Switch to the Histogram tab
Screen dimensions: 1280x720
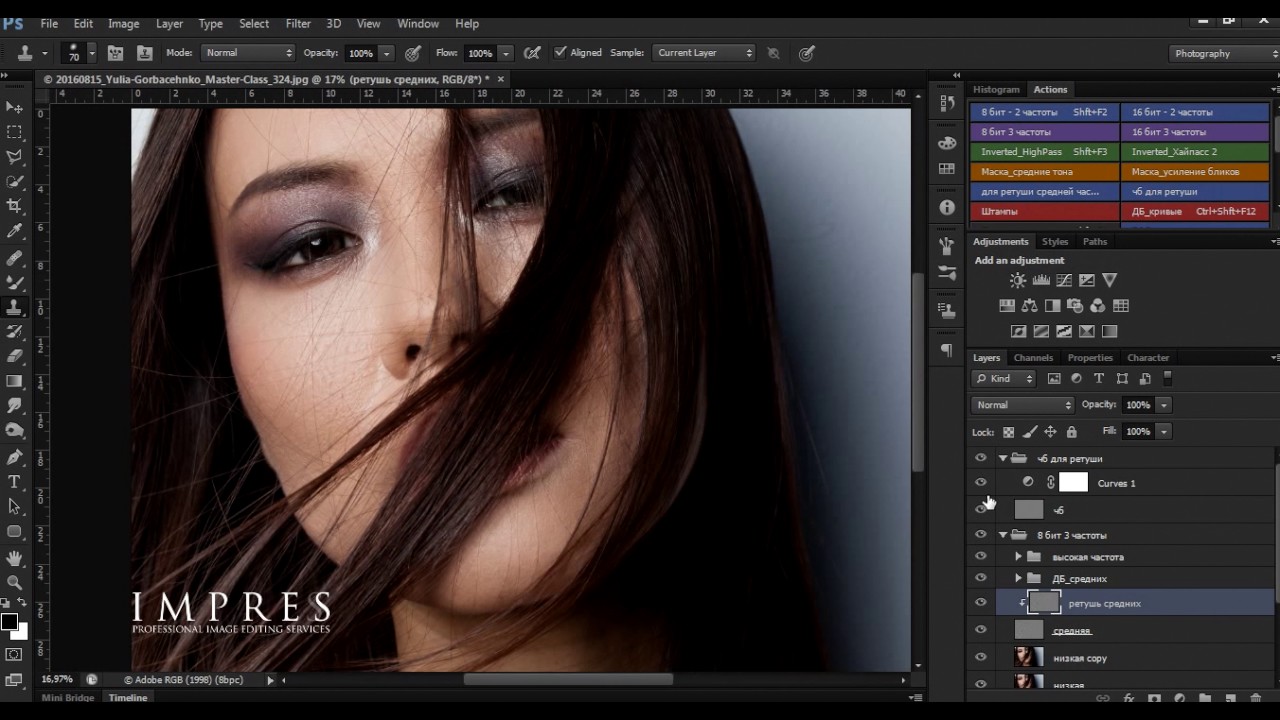coord(996,89)
